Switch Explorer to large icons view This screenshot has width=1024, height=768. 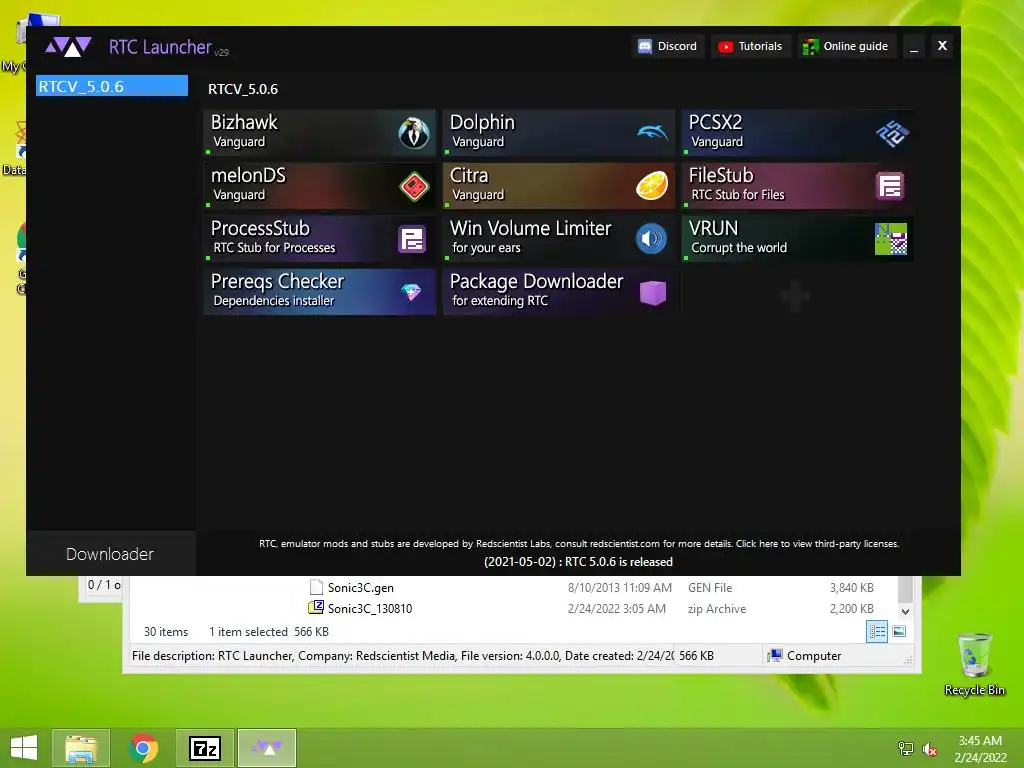coord(899,631)
